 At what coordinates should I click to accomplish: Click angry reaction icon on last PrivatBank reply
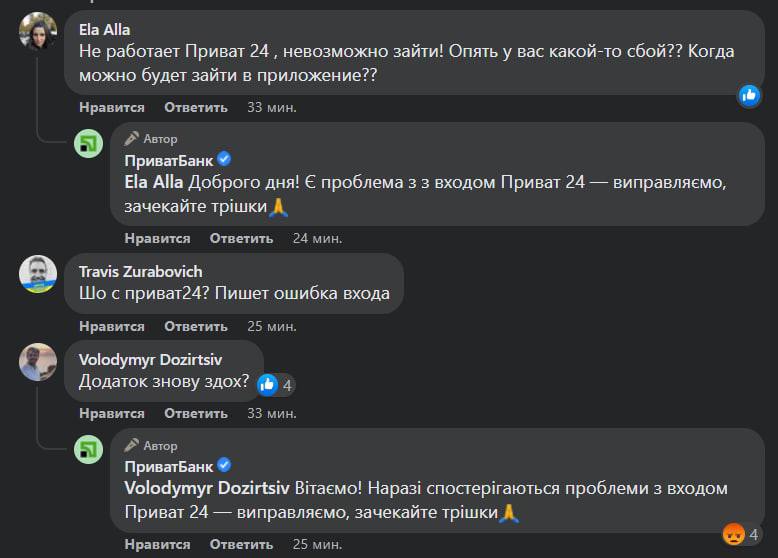[x=735, y=534]
